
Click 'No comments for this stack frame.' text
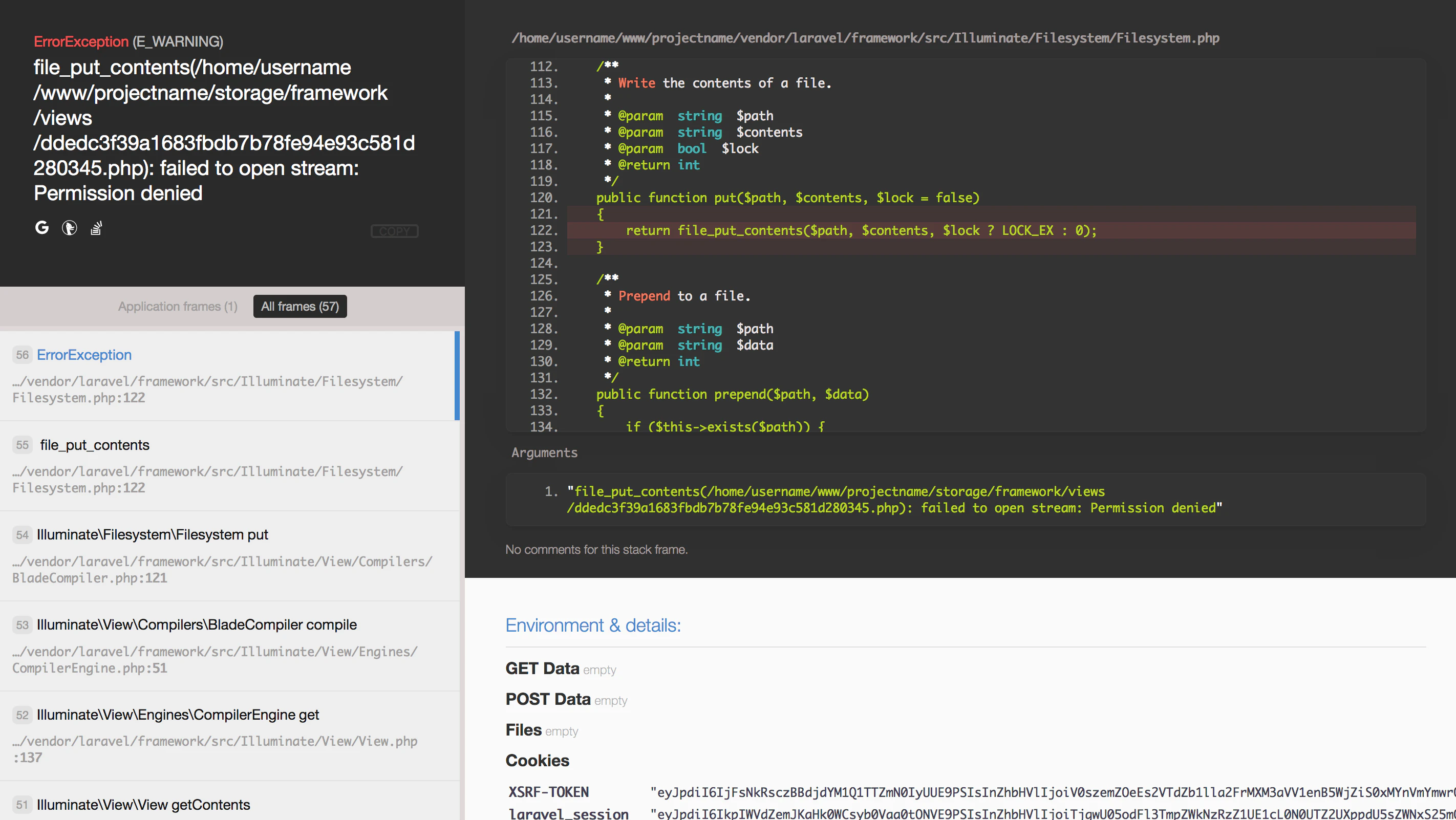[596, 549]
